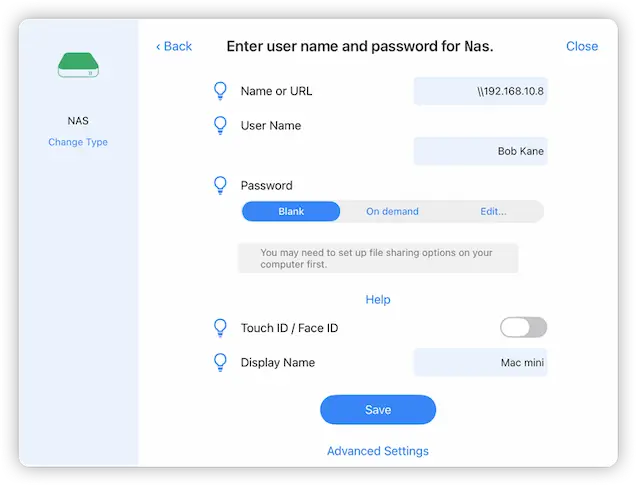Image resolution: width=636 pixels, height=485 pixels.
Task: Click the green NAS drive icon
Action: pyautogui.click(x=78, y=66)
